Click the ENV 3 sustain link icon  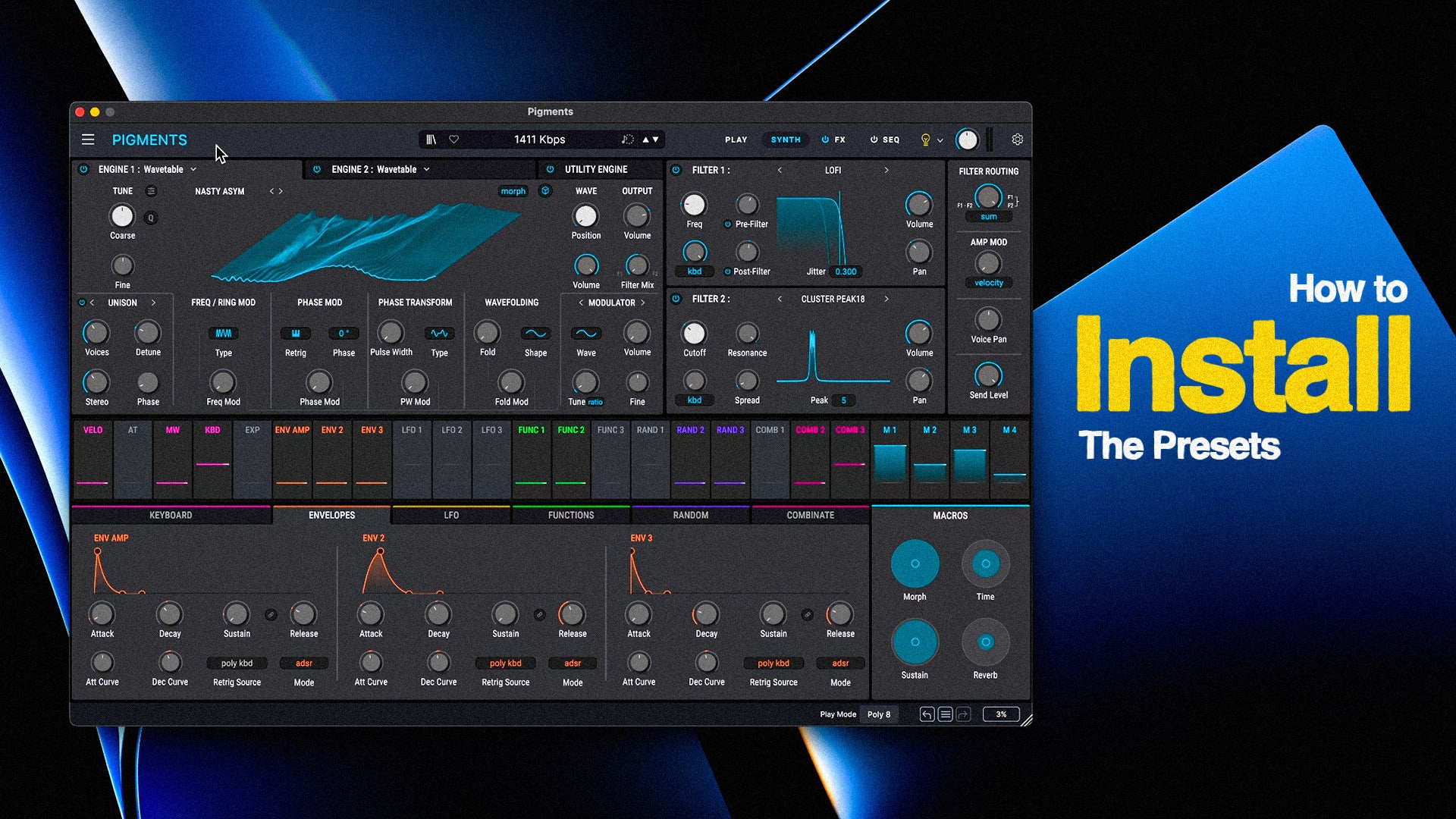click(808, 614)
